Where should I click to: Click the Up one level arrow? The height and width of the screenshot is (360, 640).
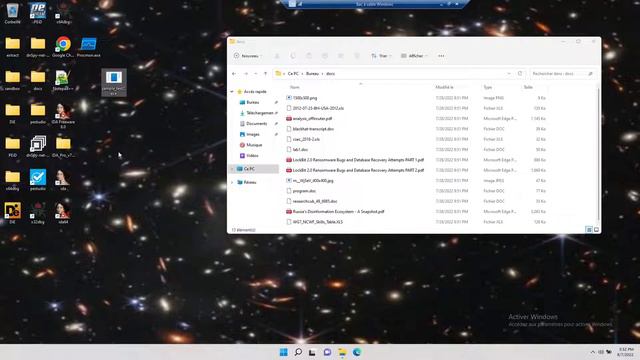265,74
